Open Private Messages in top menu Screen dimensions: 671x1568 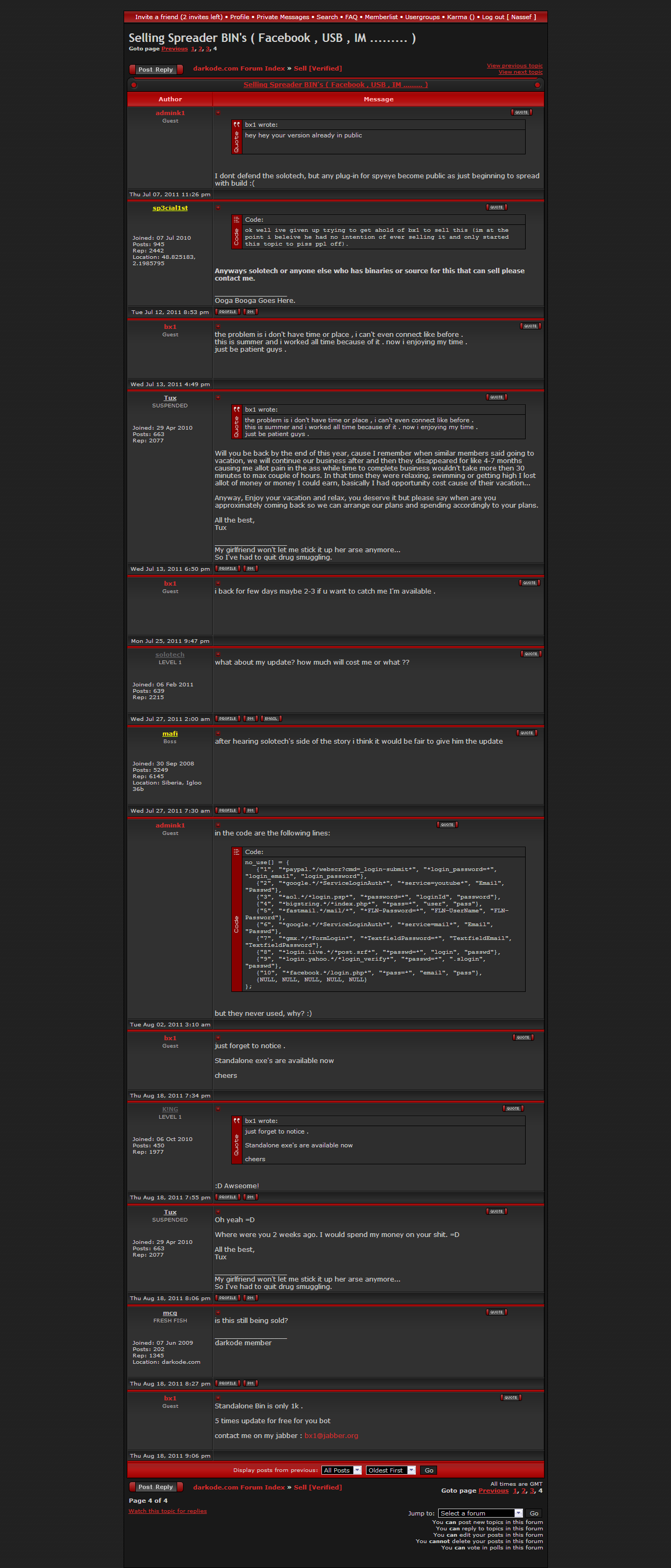[x=283, y=17]
